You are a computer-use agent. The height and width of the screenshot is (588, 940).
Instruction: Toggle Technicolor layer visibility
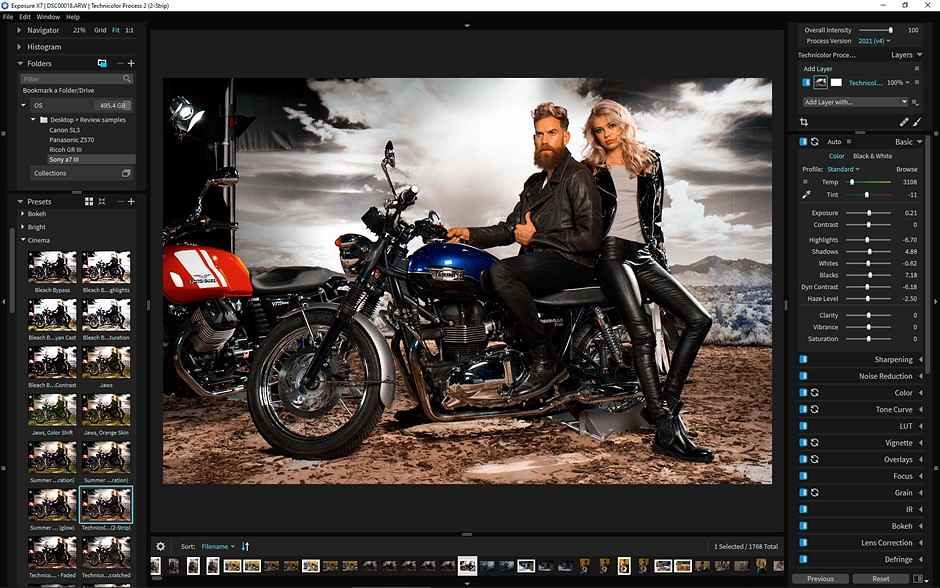tap(806, 82)
